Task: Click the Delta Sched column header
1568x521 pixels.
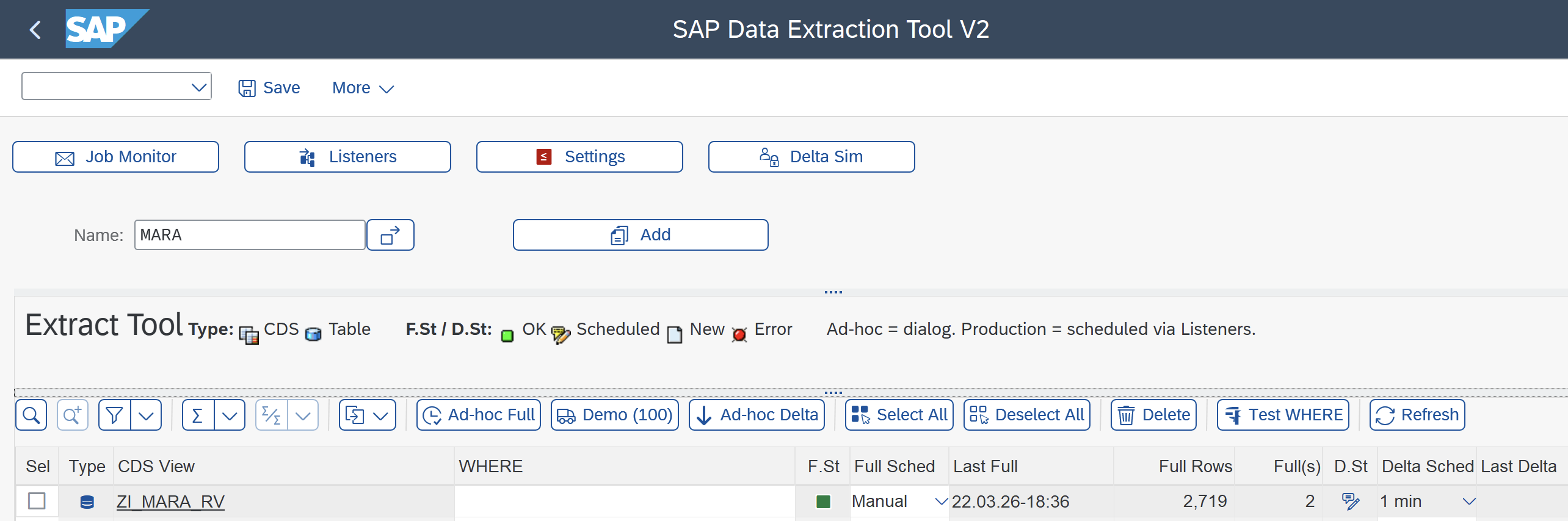Action: [x=1427, y=466]
